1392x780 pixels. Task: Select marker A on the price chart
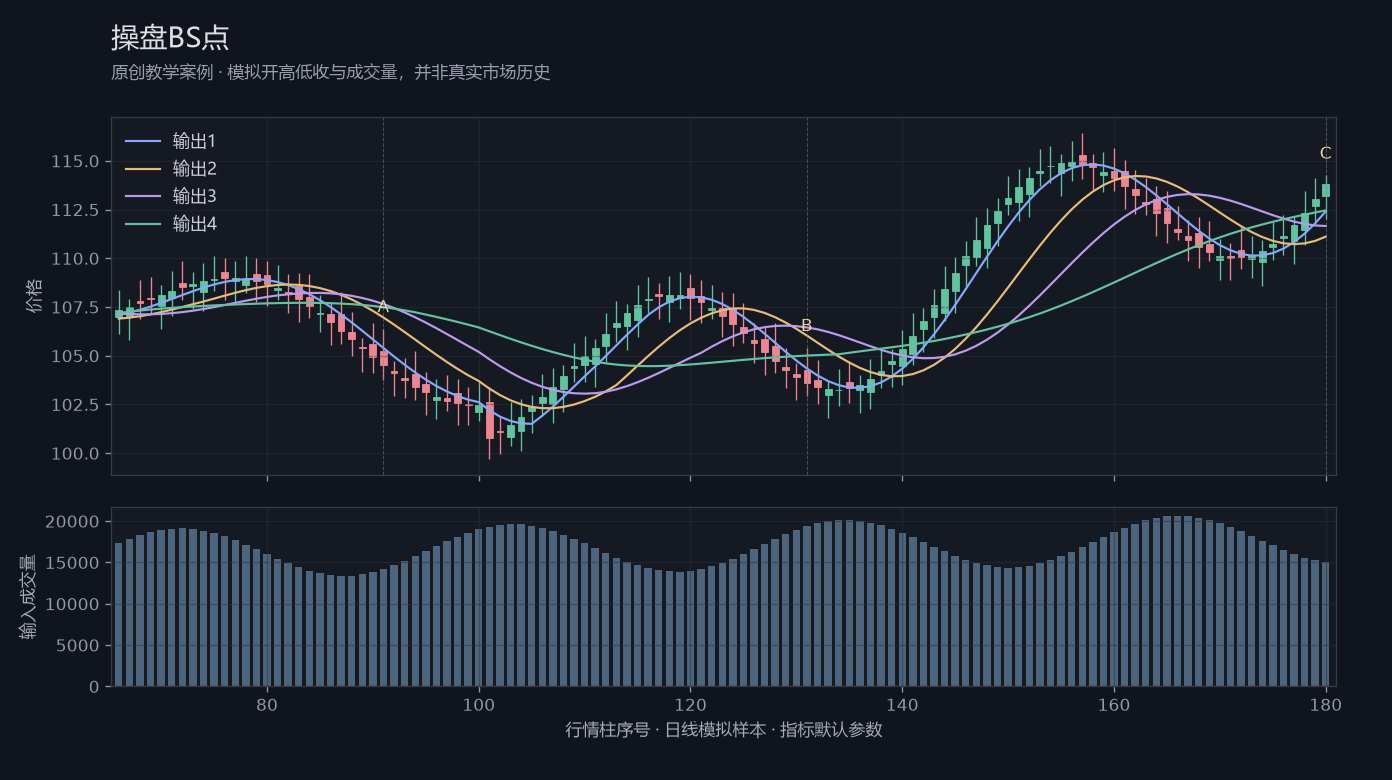[x=383, y=307]
